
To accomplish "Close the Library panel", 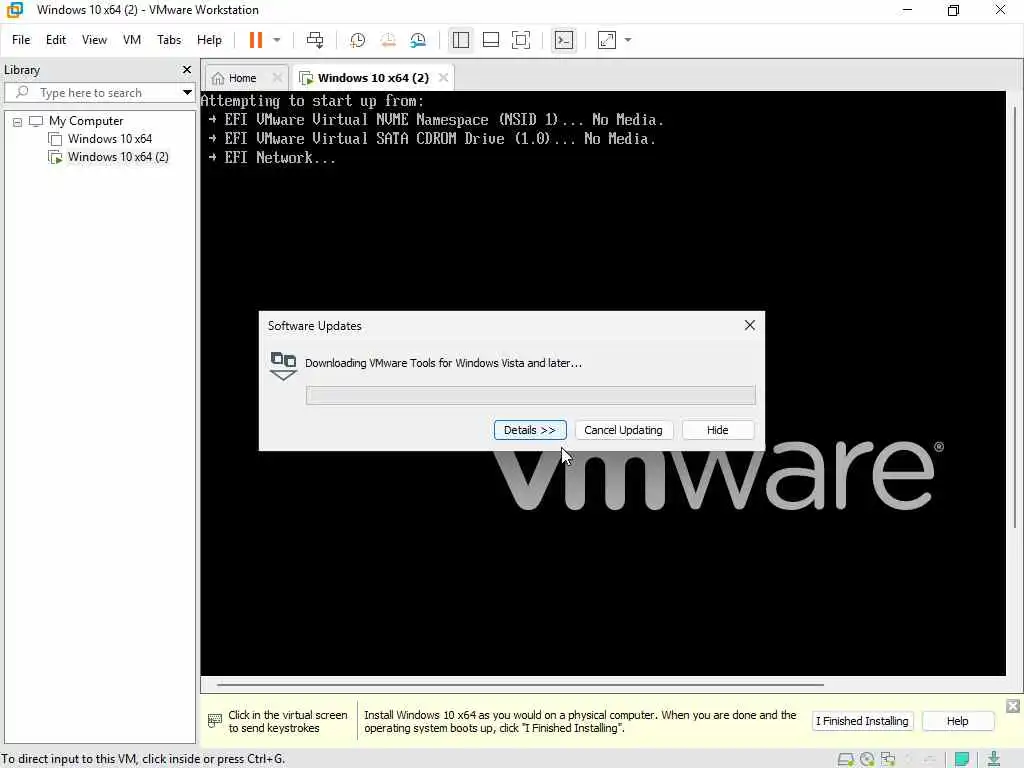I will [187, 69].
